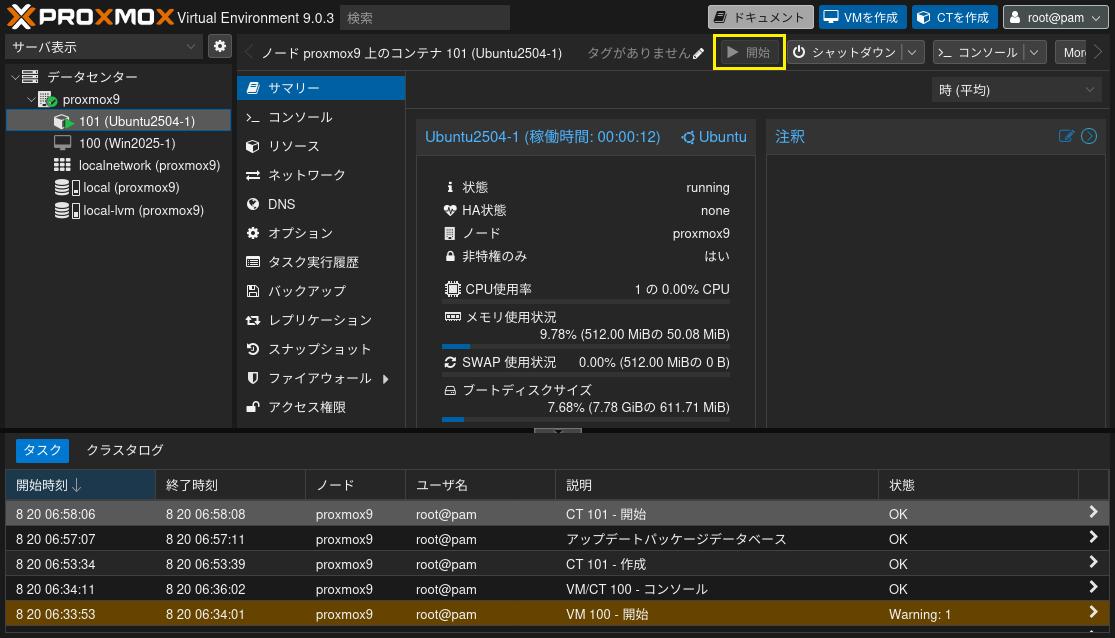The height and width of the screenshot is (638, 1115).
Task: Collapse the データセンター tree node
Action: (x=15, y=76)
